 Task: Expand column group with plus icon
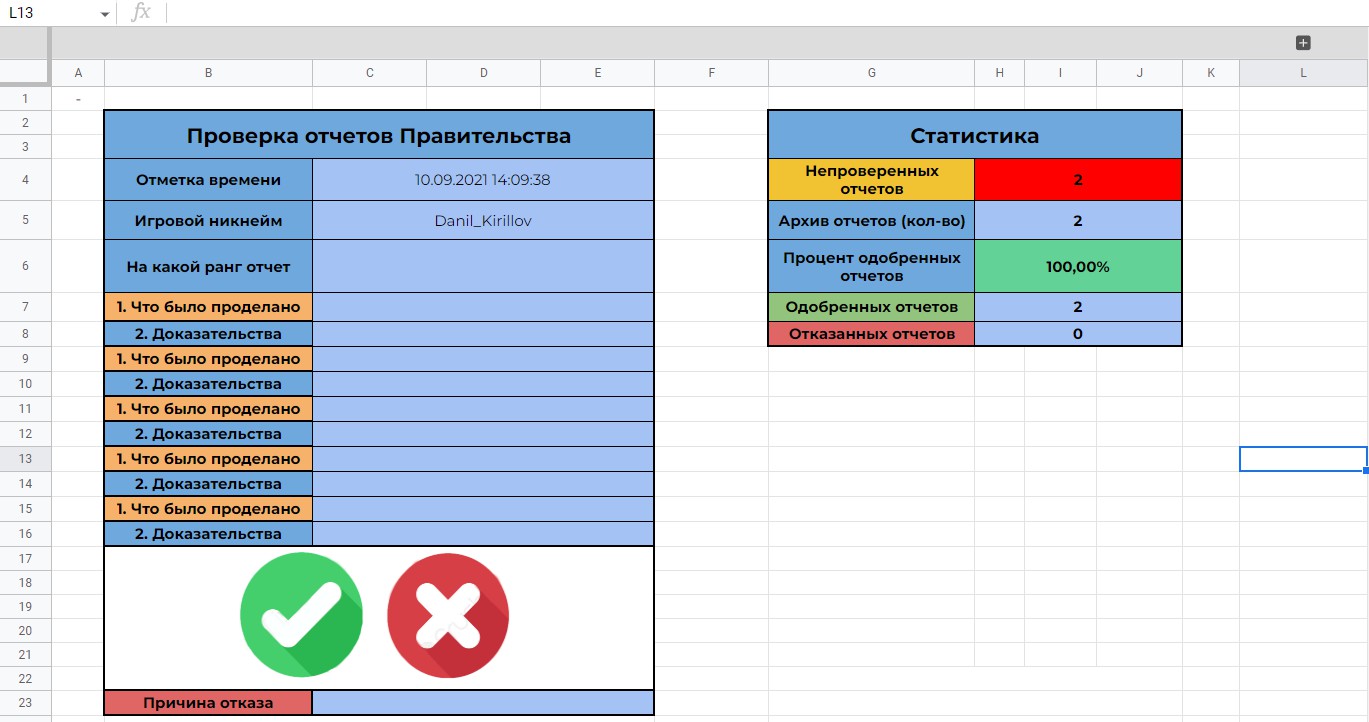[x=1303, y=43]
